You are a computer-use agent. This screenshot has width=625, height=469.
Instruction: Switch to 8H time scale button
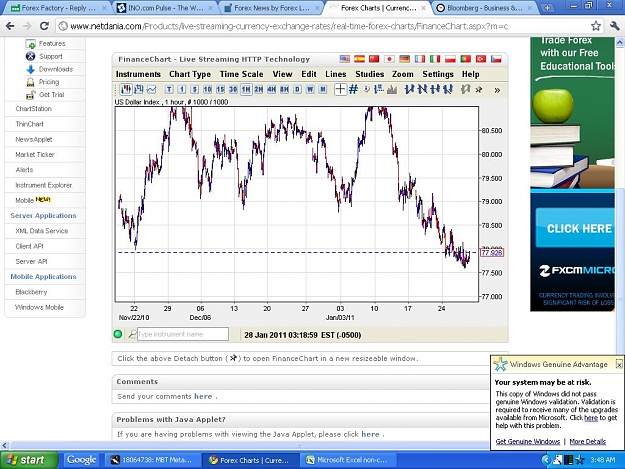(284, 90)
